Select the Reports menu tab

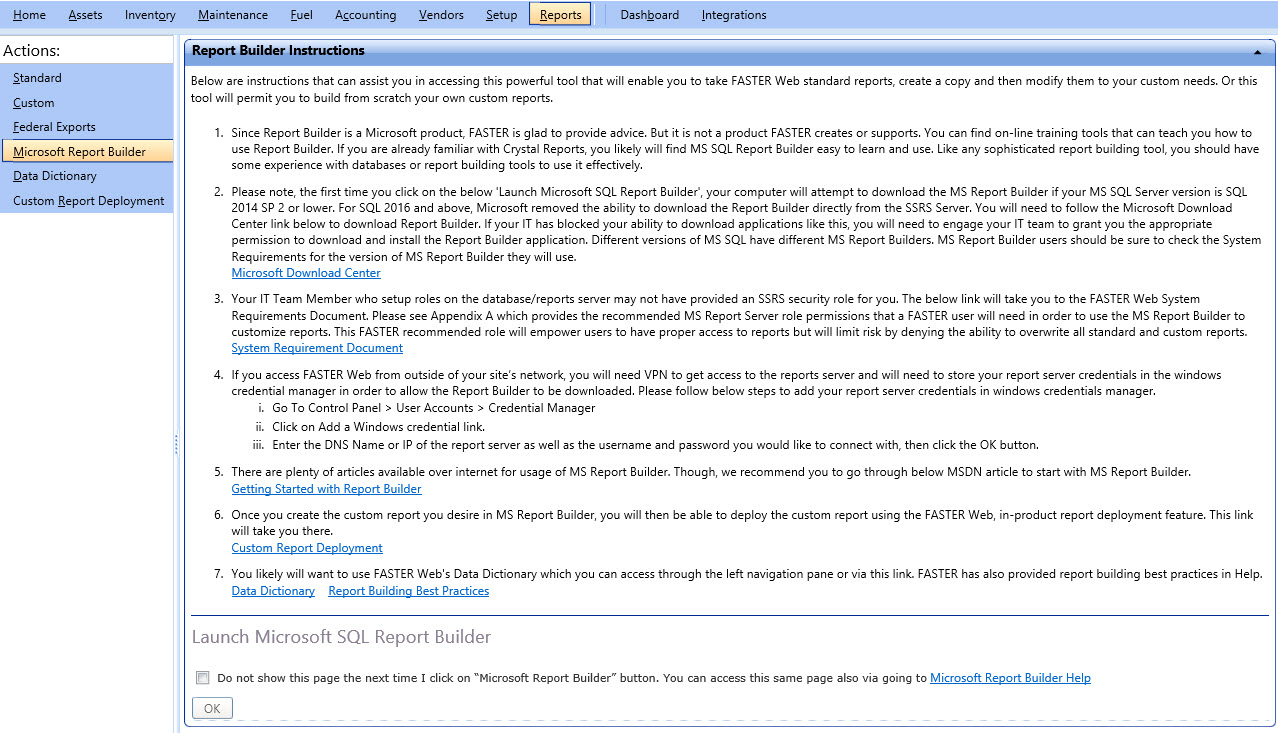pyautogui.click(x=560, y=15)
